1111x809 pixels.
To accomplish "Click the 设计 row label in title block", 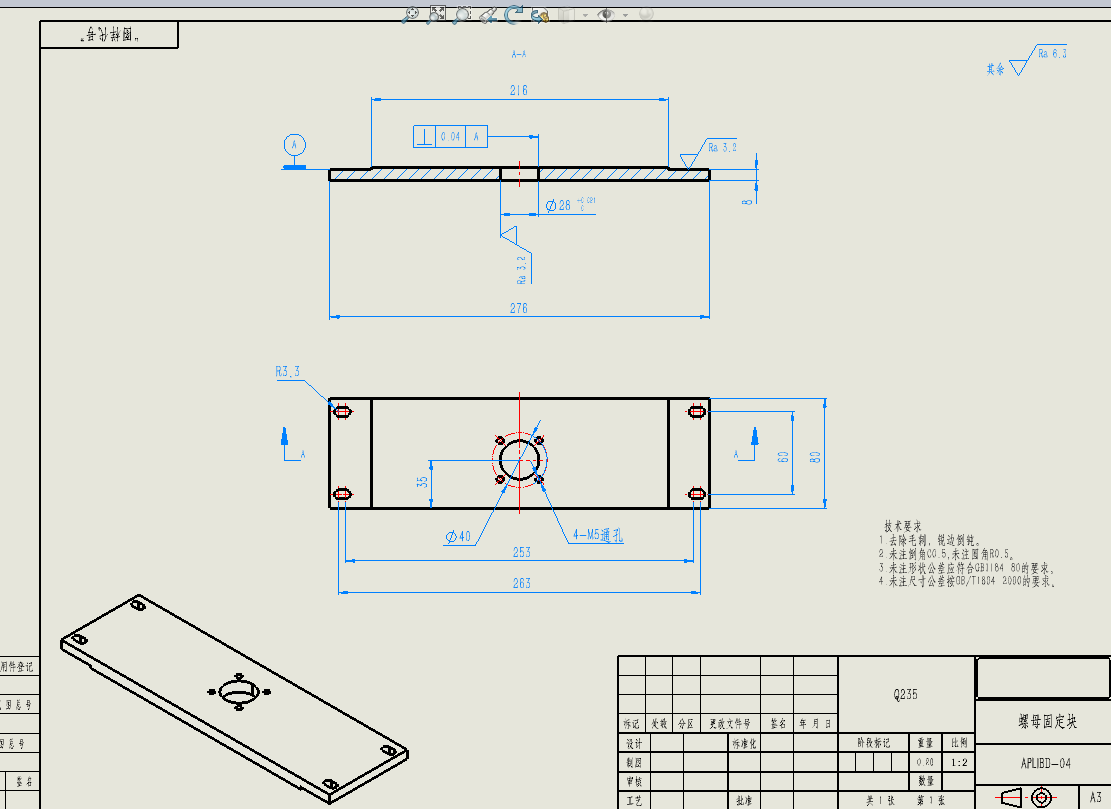I will pos(634,743).
